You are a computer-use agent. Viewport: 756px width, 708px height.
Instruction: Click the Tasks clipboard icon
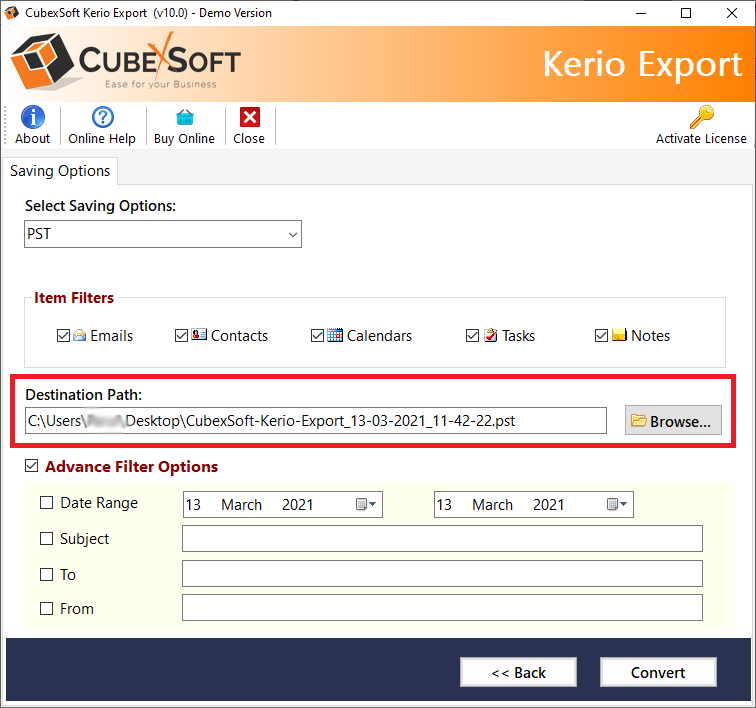click(x=491, y=335)
